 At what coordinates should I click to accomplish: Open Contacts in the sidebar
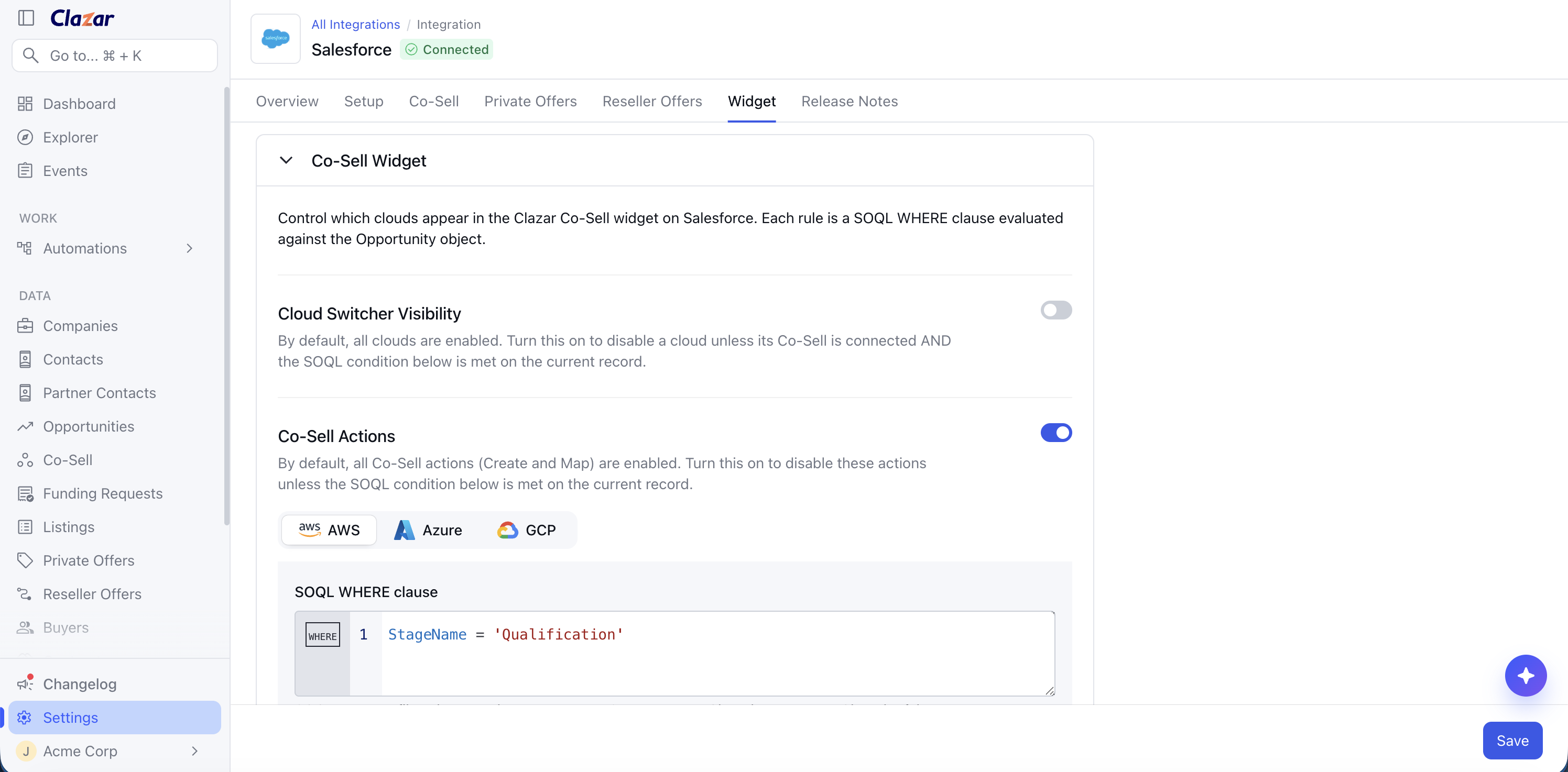pyautogui.click(x=114, y=359)
